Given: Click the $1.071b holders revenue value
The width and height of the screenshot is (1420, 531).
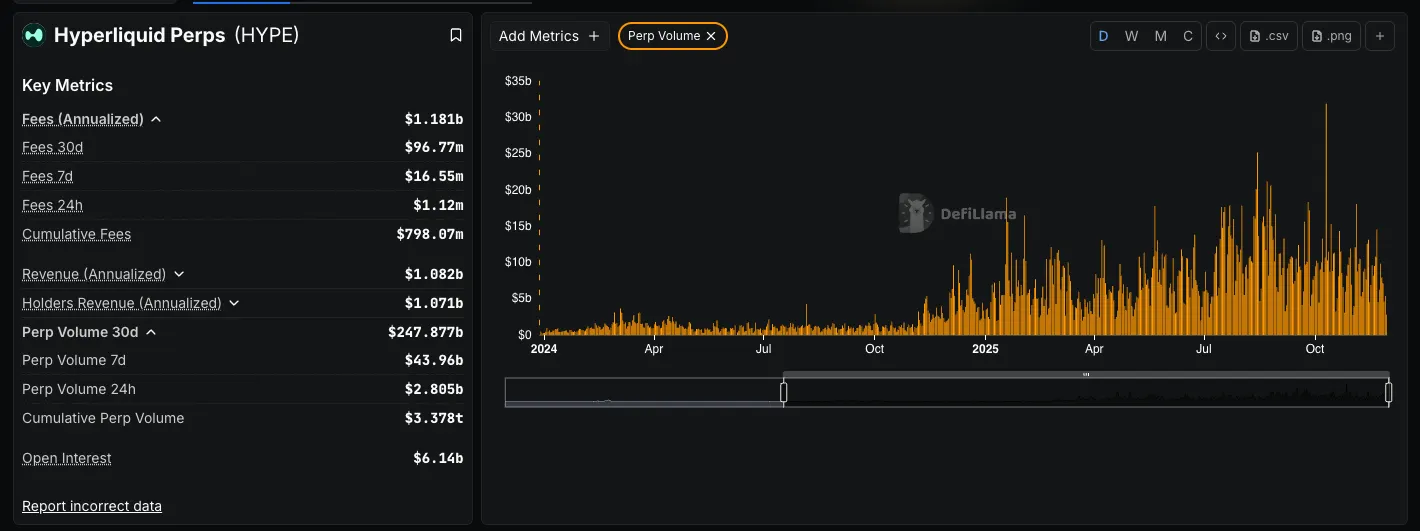Looking at the screenshot, I should pos(434,303).
